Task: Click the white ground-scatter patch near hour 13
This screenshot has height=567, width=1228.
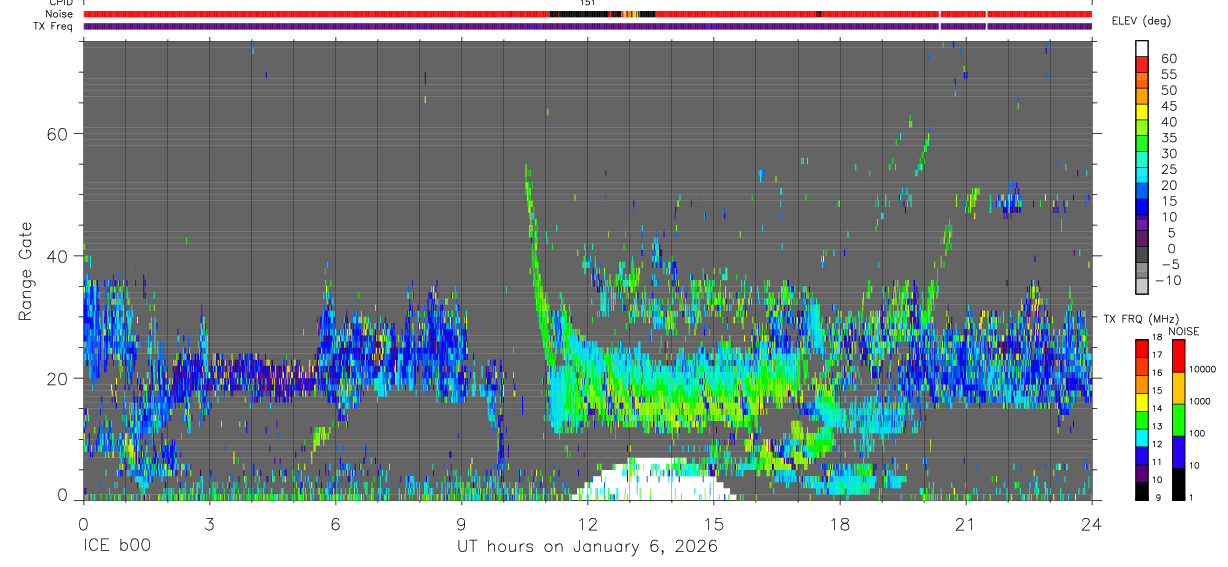Action: pyautogui.click(x=655, y=481)
